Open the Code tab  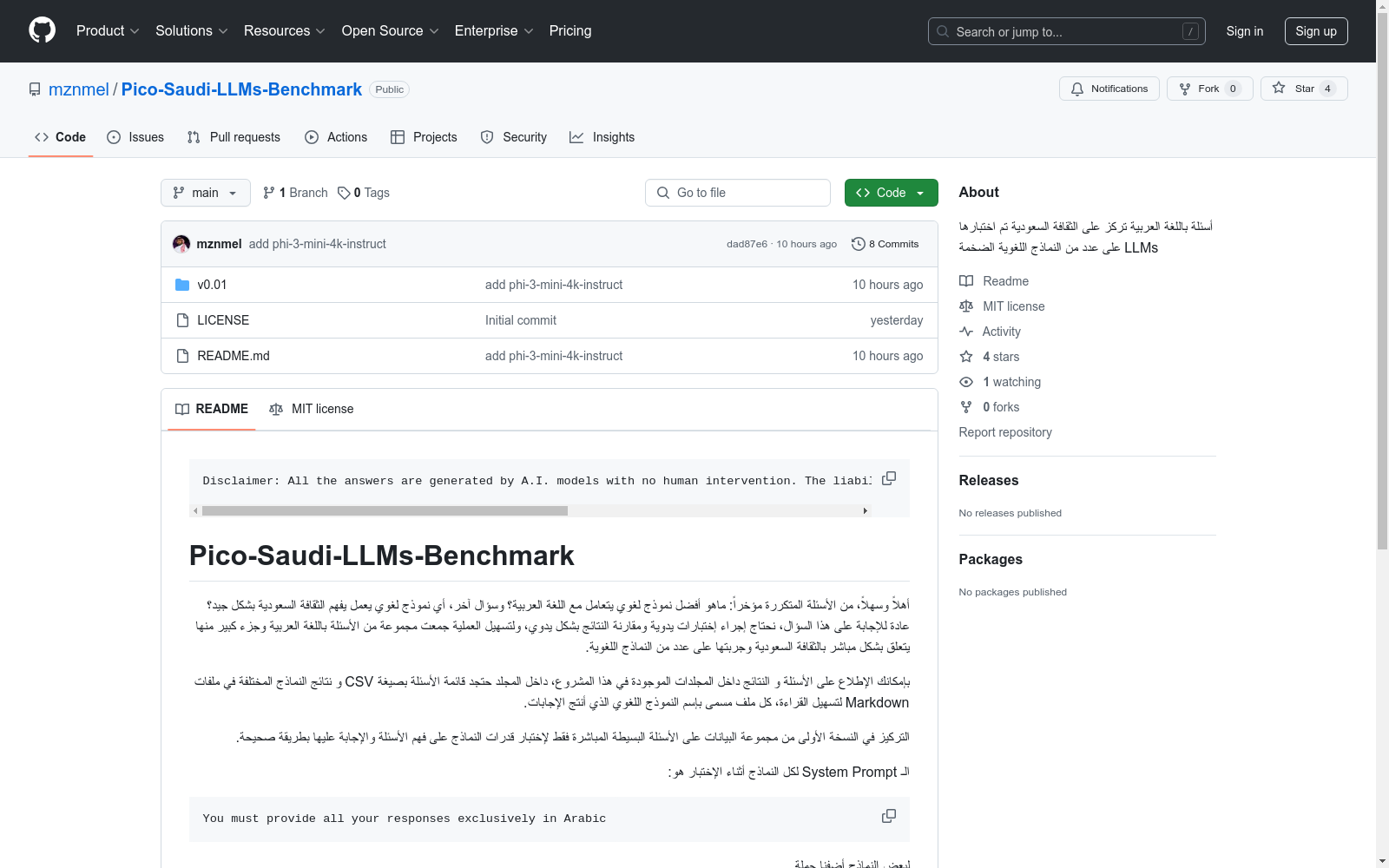[61, 137]
